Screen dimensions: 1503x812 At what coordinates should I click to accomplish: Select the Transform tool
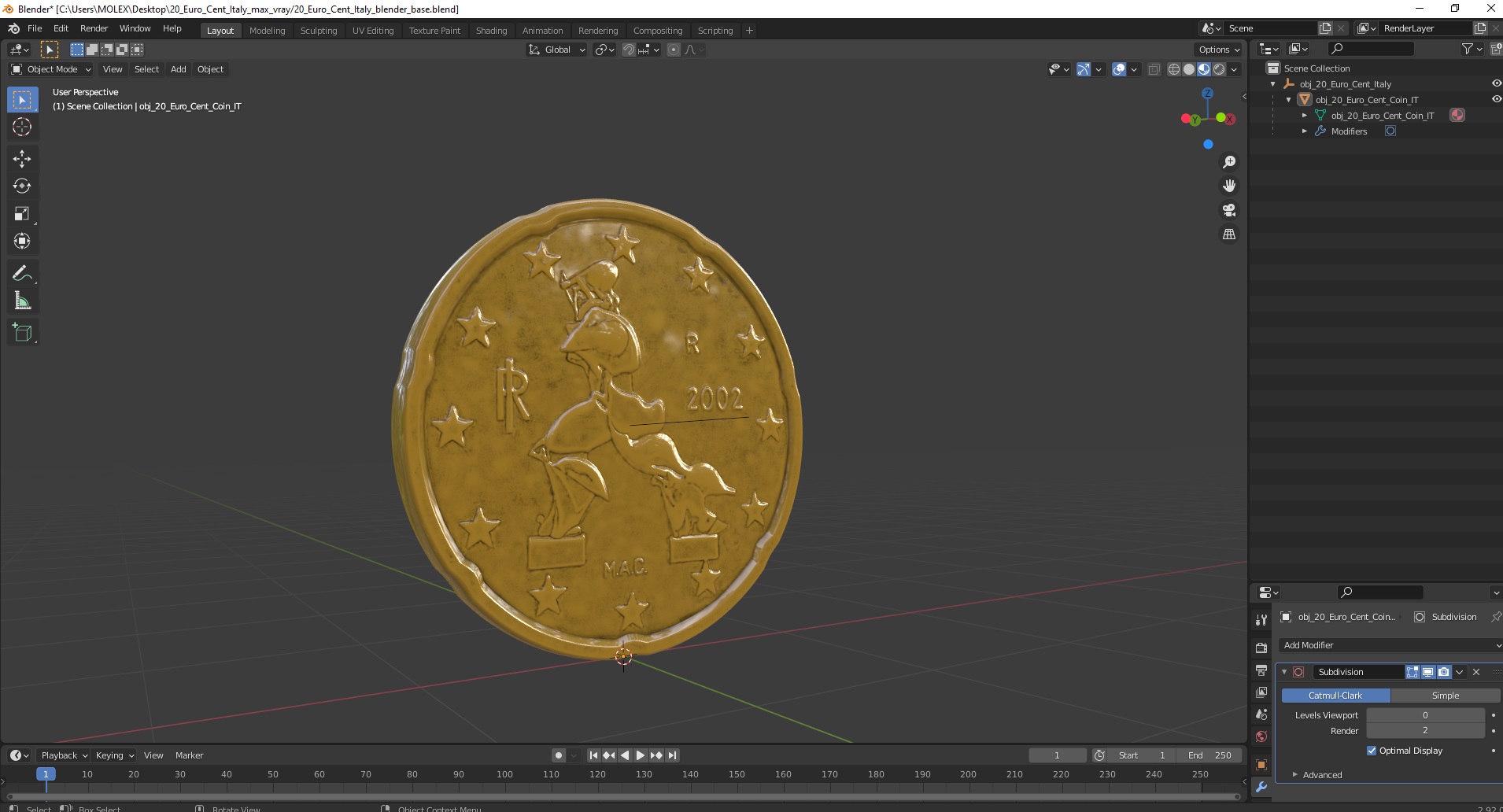tap(22, 241)
